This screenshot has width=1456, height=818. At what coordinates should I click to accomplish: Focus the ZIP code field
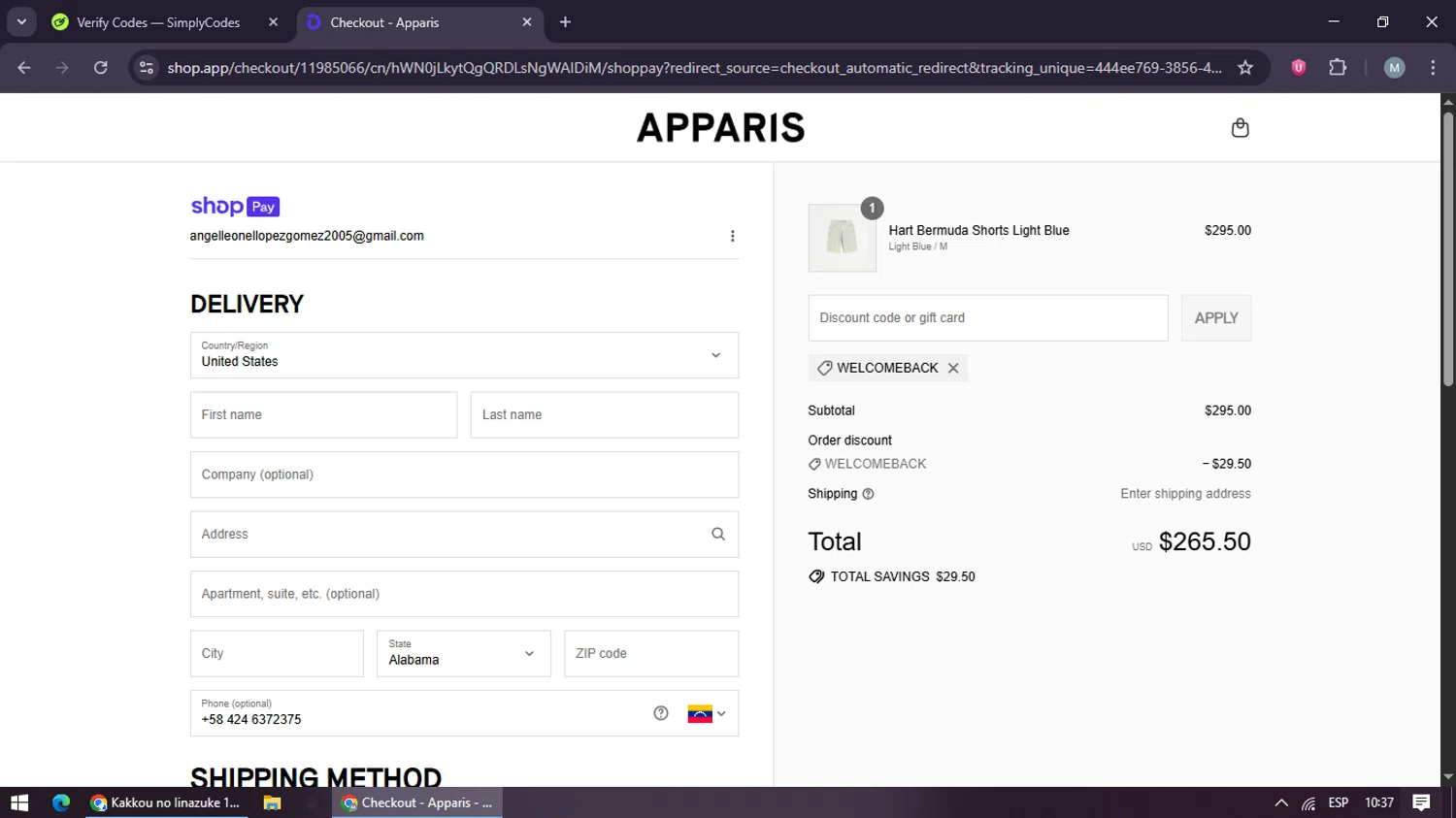[651, 653]
